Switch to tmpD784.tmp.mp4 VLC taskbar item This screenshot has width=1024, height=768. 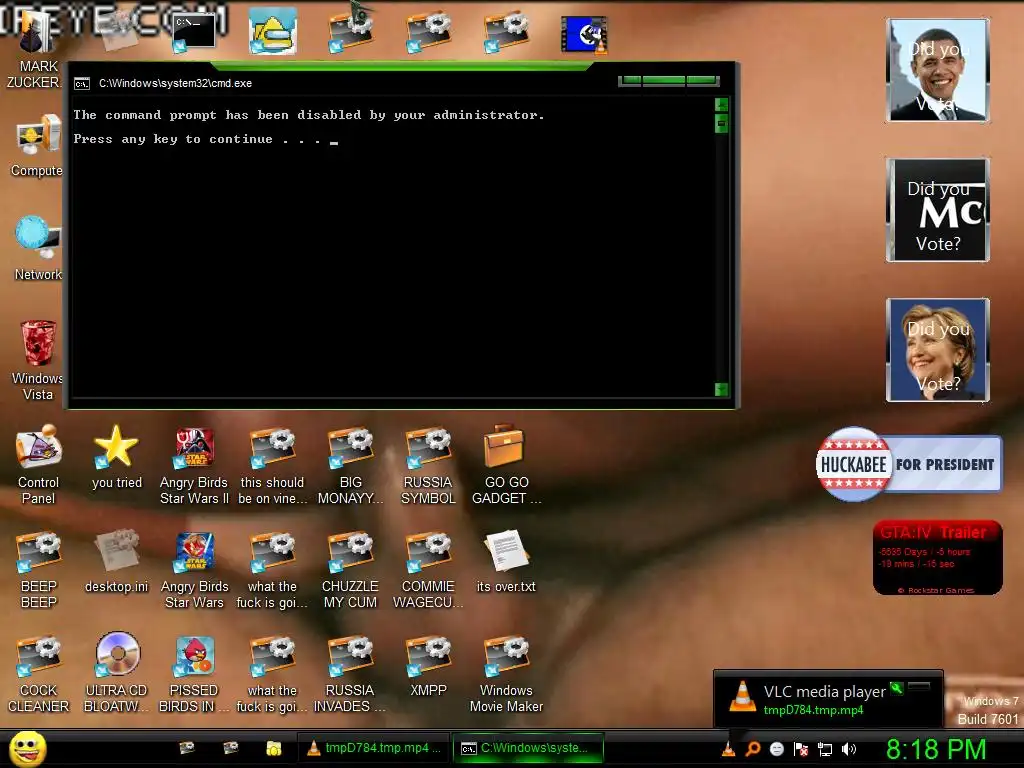tap(374, 748)
